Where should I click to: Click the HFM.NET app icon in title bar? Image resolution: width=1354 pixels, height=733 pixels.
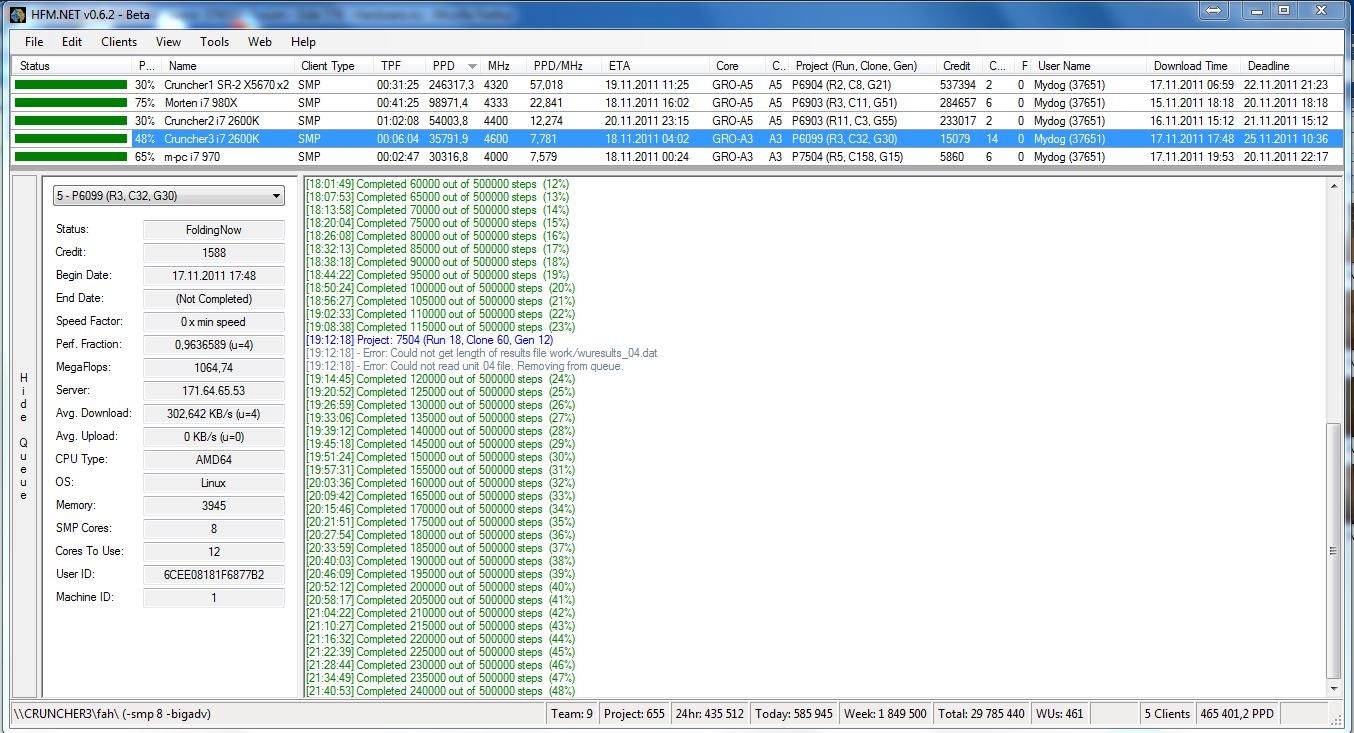tap(18, 13)
